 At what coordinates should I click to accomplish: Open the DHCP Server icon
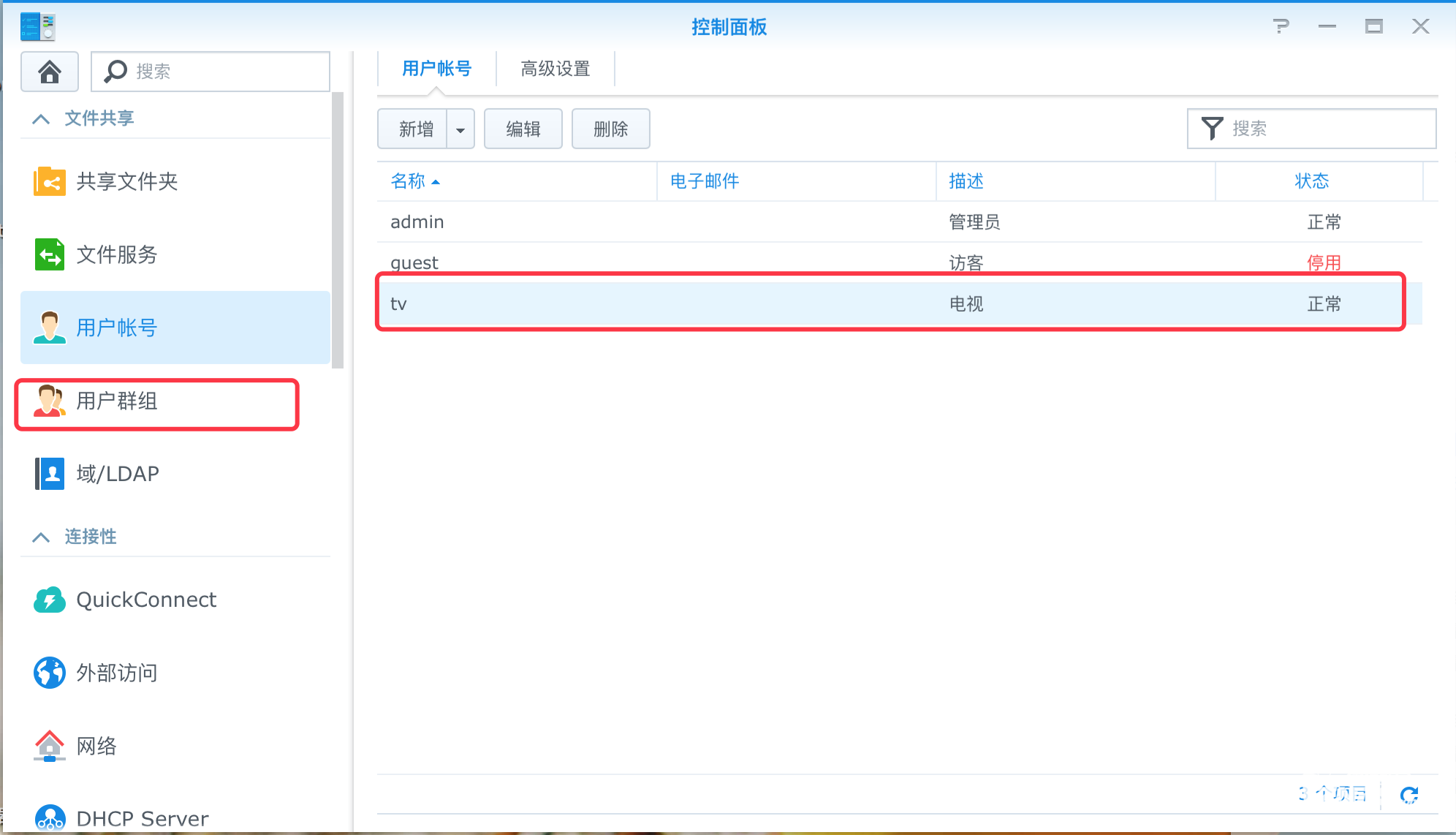click(50, 818)
